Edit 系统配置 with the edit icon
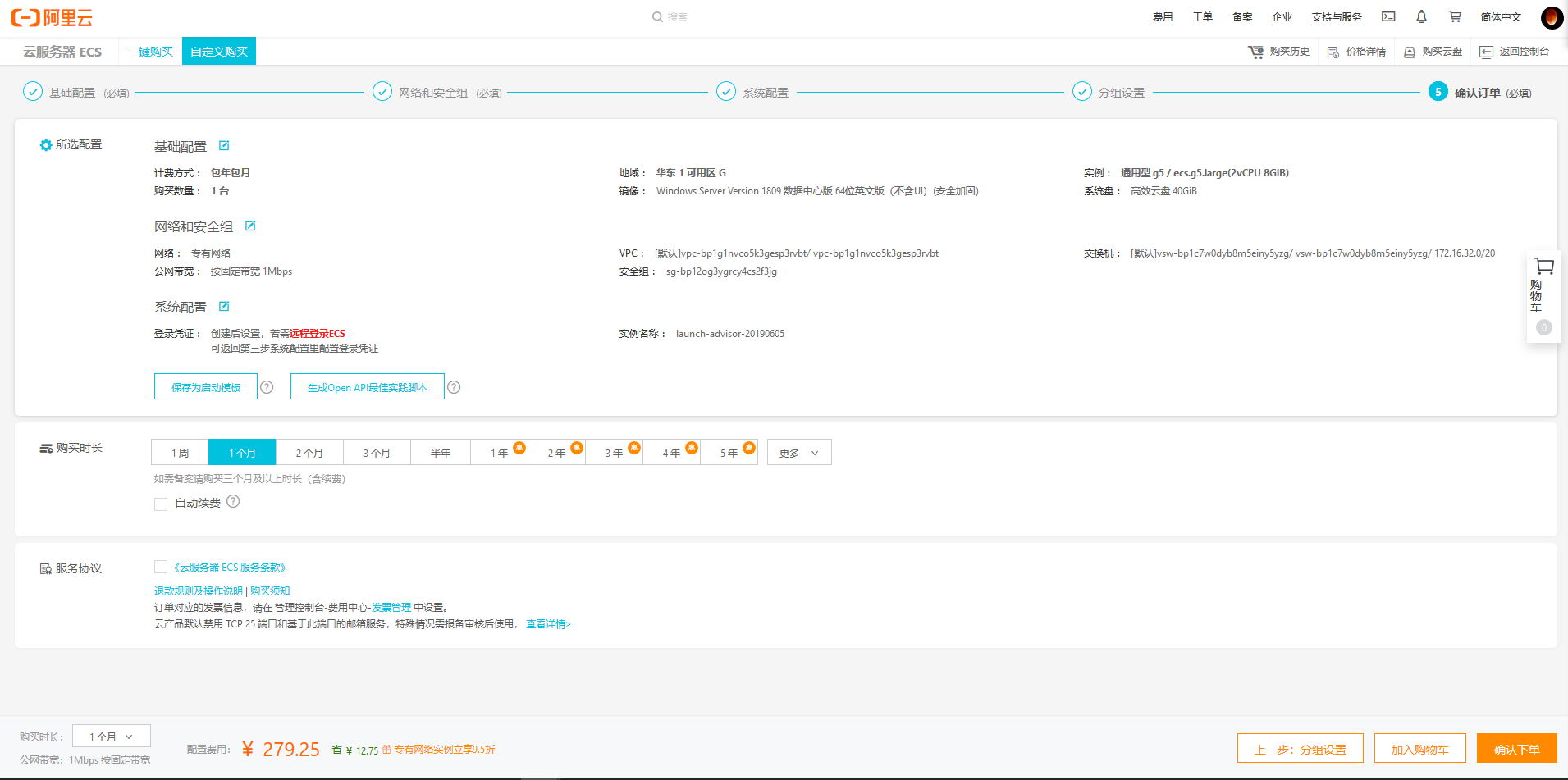The width and height of the screenshot is (1568, 780). pos(224,306)
